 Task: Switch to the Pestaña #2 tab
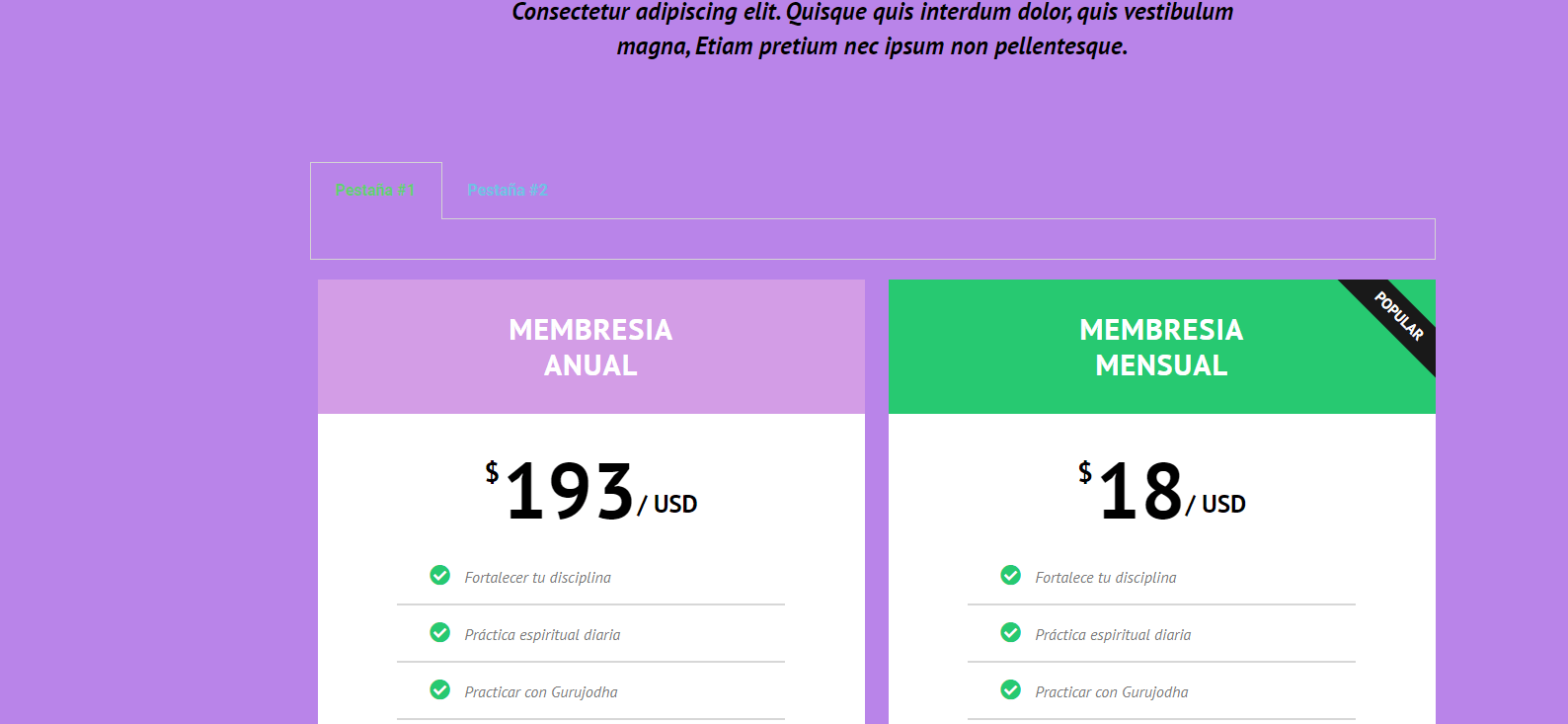pyautogui.click(x=508, y=190)
